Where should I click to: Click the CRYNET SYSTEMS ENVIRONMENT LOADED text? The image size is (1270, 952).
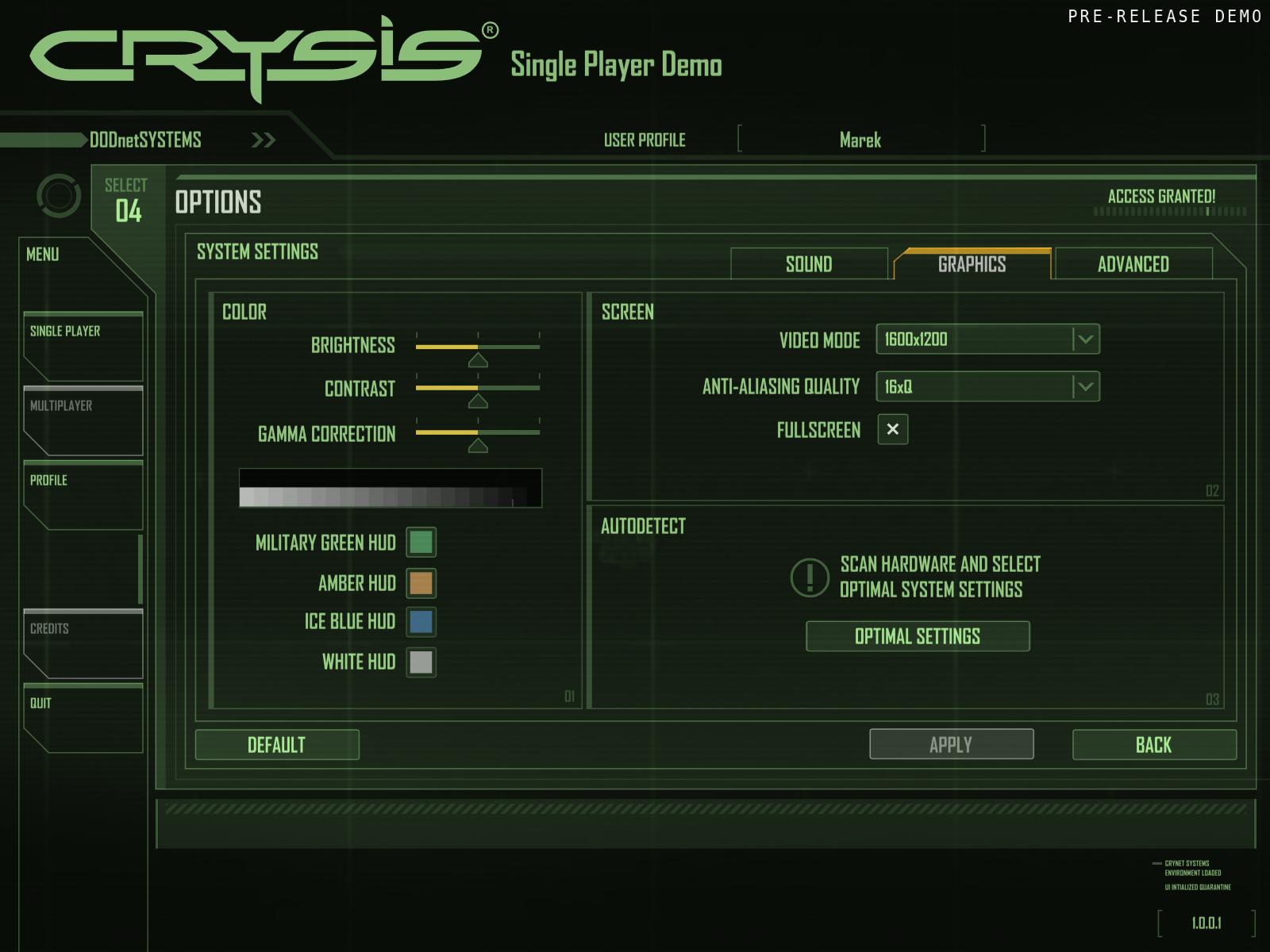pos(1193,868)
